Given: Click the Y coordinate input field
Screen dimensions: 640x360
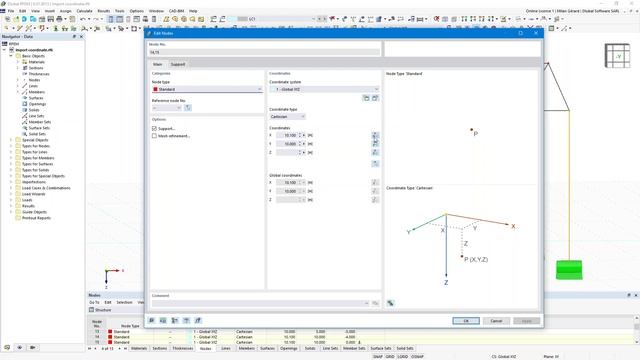Looking at the screenshot, I should pos(287,144).
